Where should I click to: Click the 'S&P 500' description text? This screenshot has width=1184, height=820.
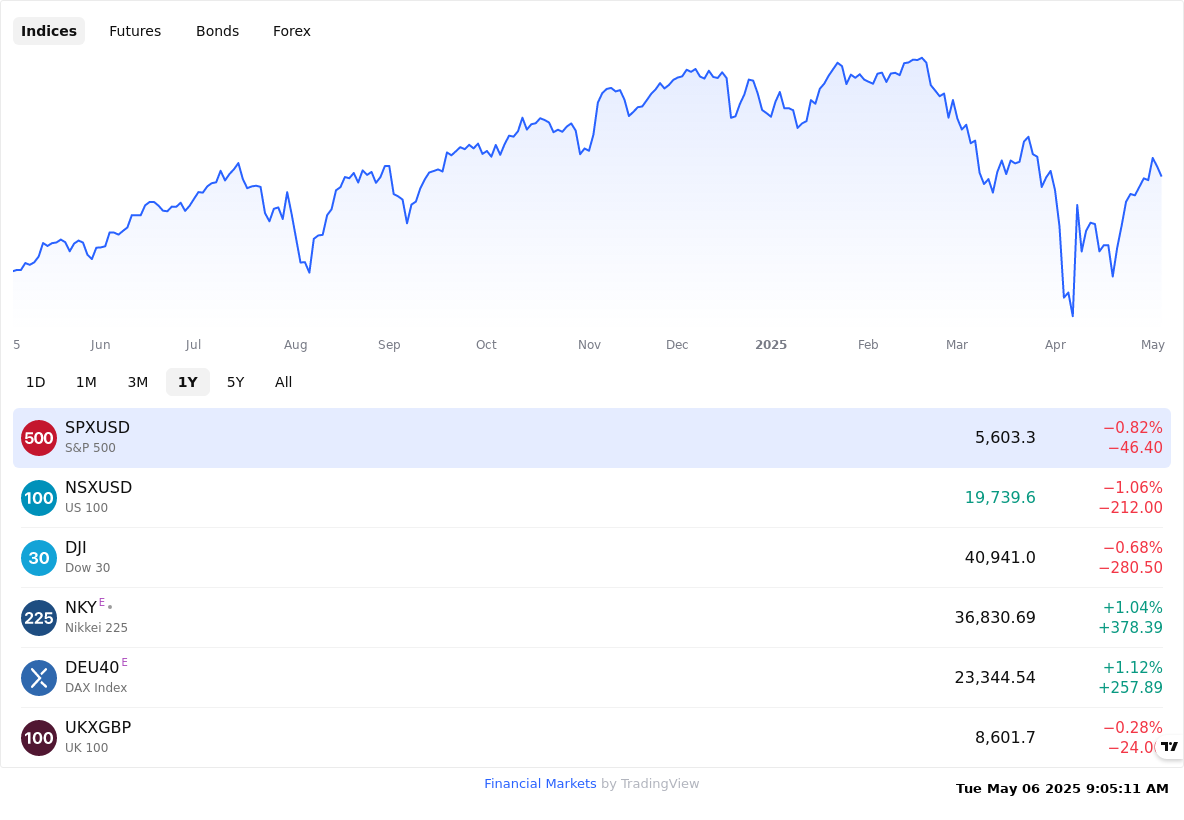(x=90, y=448)
